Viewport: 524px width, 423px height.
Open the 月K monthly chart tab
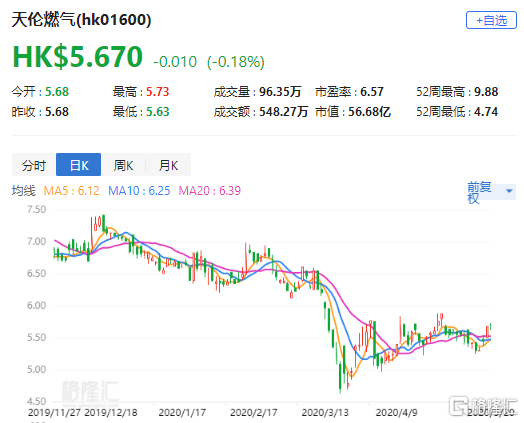168,165
